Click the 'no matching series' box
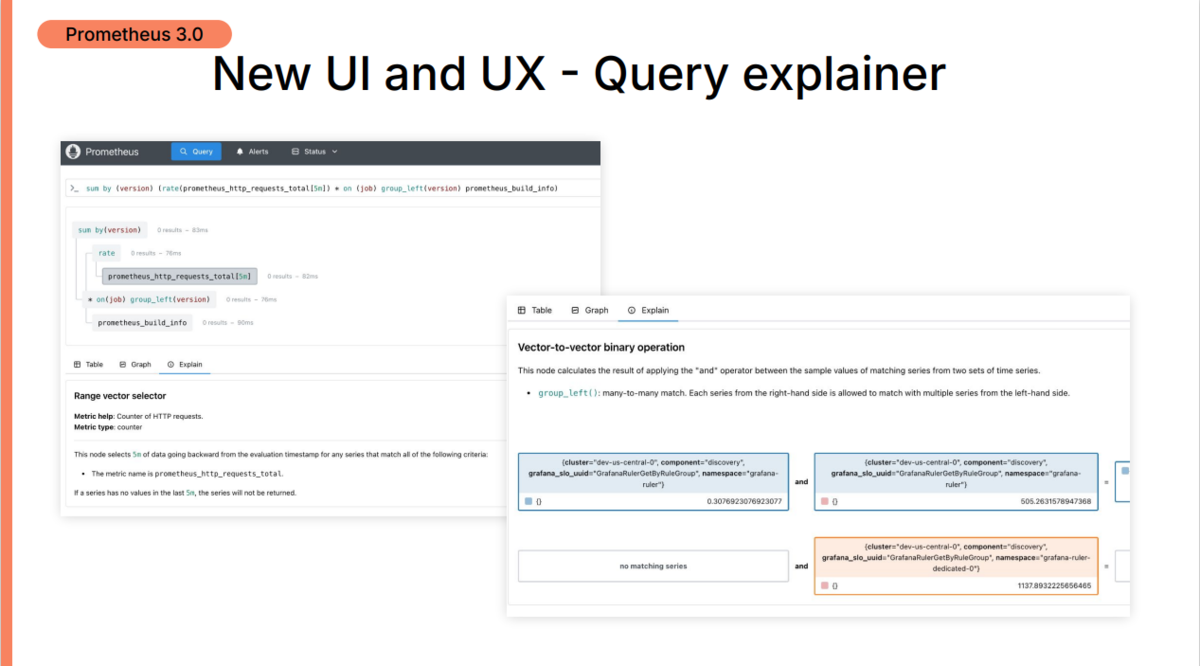 pyautogui.click(x=653, y=566)
